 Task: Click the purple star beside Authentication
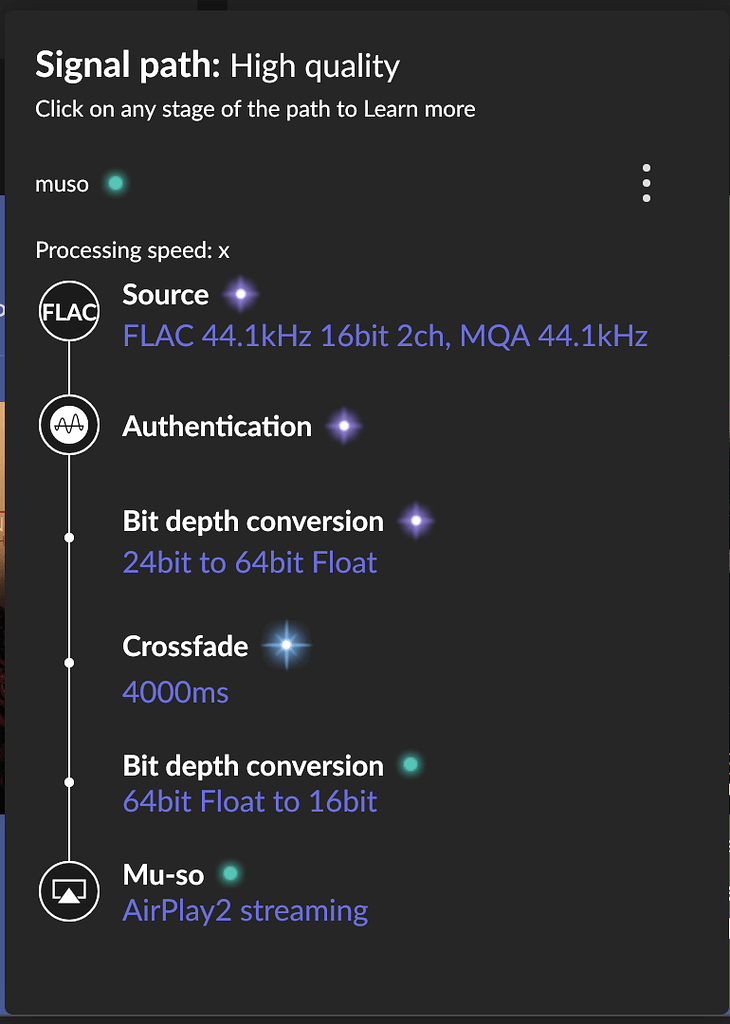[343, 426]
